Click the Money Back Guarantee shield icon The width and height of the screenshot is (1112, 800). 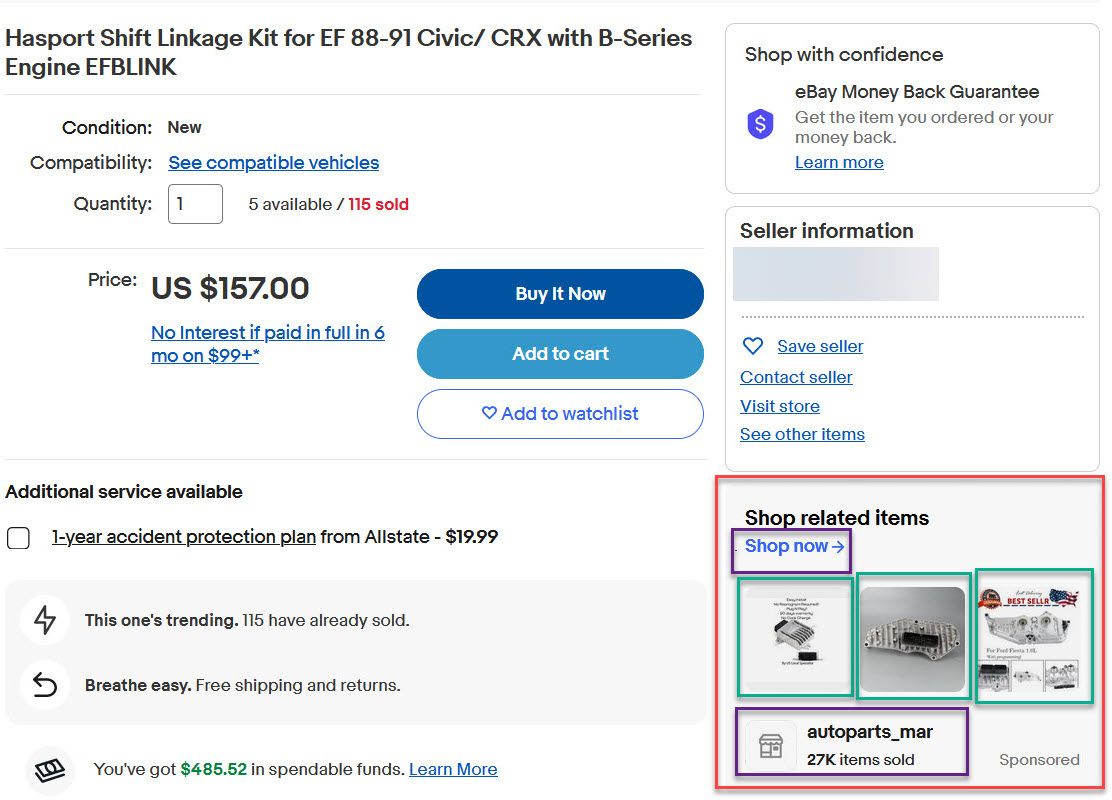tap(760, 124)
